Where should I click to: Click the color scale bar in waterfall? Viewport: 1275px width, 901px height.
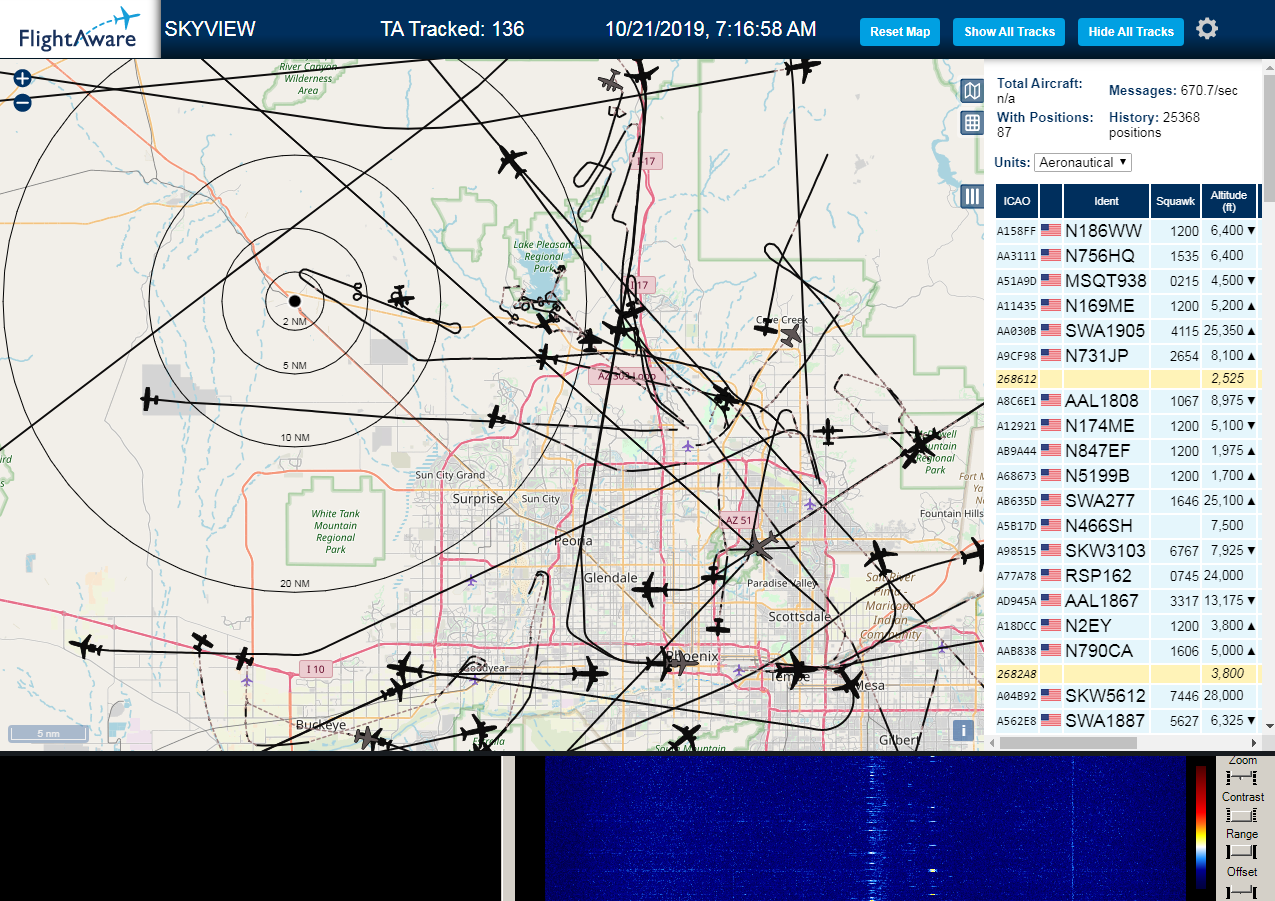[x=1201, y=828]
